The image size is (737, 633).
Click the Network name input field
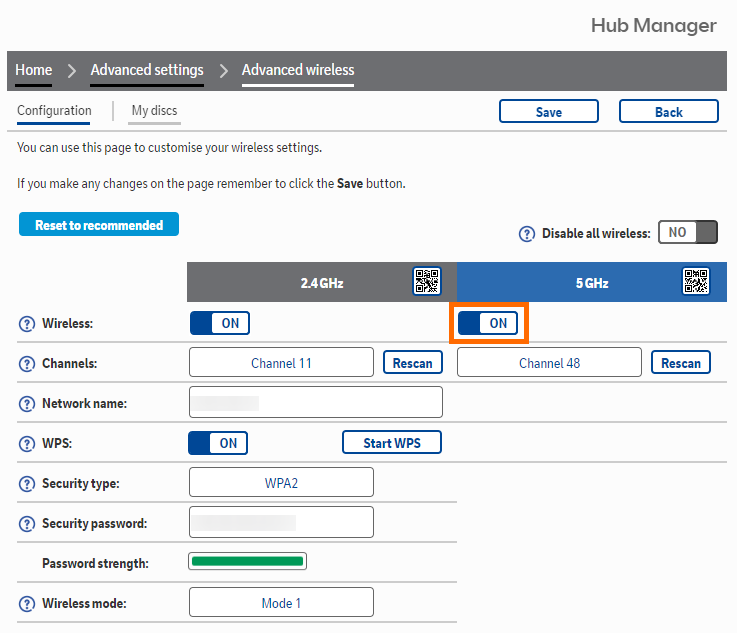coord(315,403)
